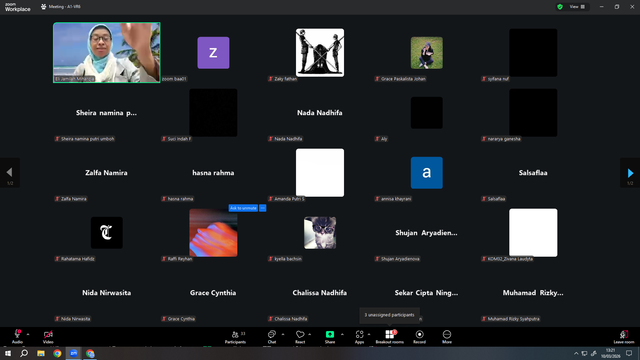Viewport: 640px width, 360px height.
Task: Select Amanda Putri S white avatar
Action: pyautogui.click(x=320, y=173)
